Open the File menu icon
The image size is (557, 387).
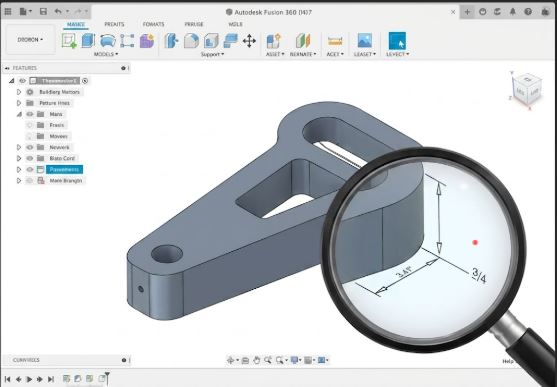coord(25,12)
